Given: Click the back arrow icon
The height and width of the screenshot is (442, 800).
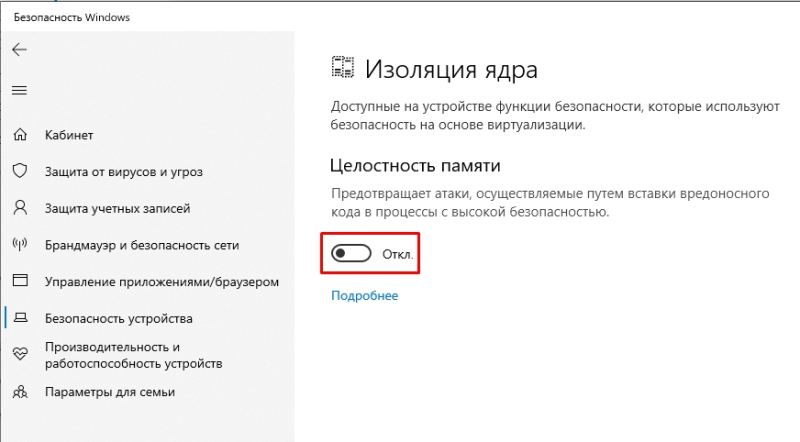Looking at the screenshot, I should coord(19,50).
